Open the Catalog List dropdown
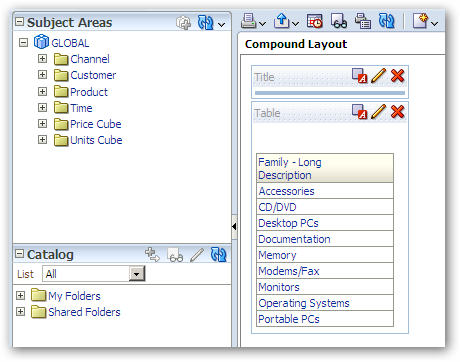Viewport: 460px width, 362px height. [x=137, y=274]
